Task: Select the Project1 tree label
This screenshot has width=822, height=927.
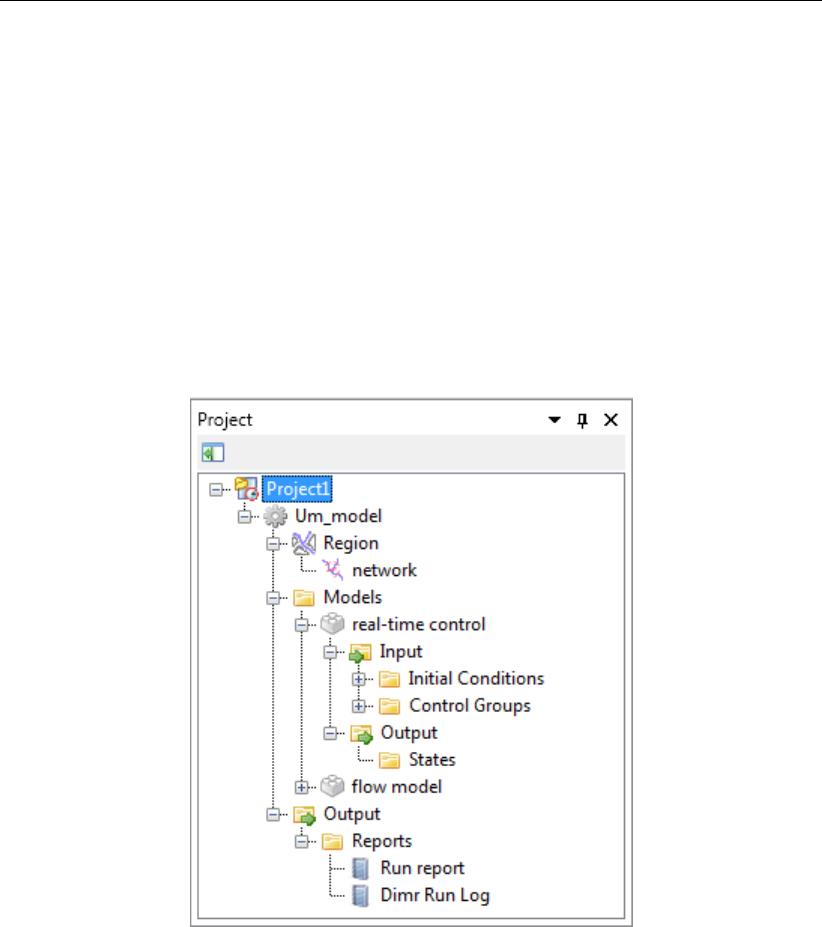Action: click(x=297, y=489)
